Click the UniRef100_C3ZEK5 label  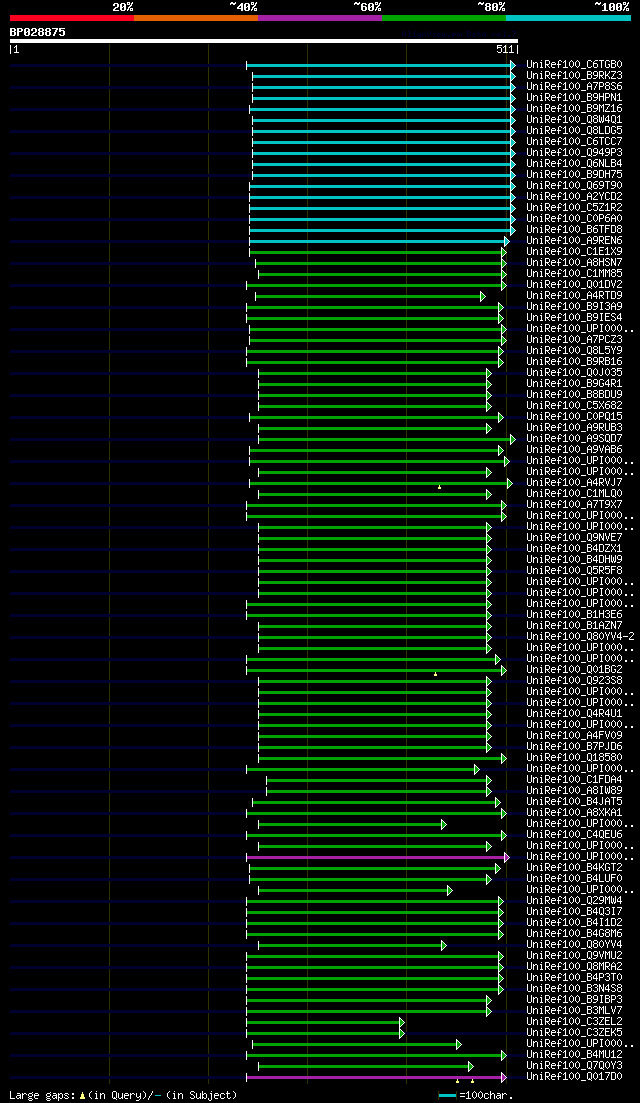tap(574, 1033)
